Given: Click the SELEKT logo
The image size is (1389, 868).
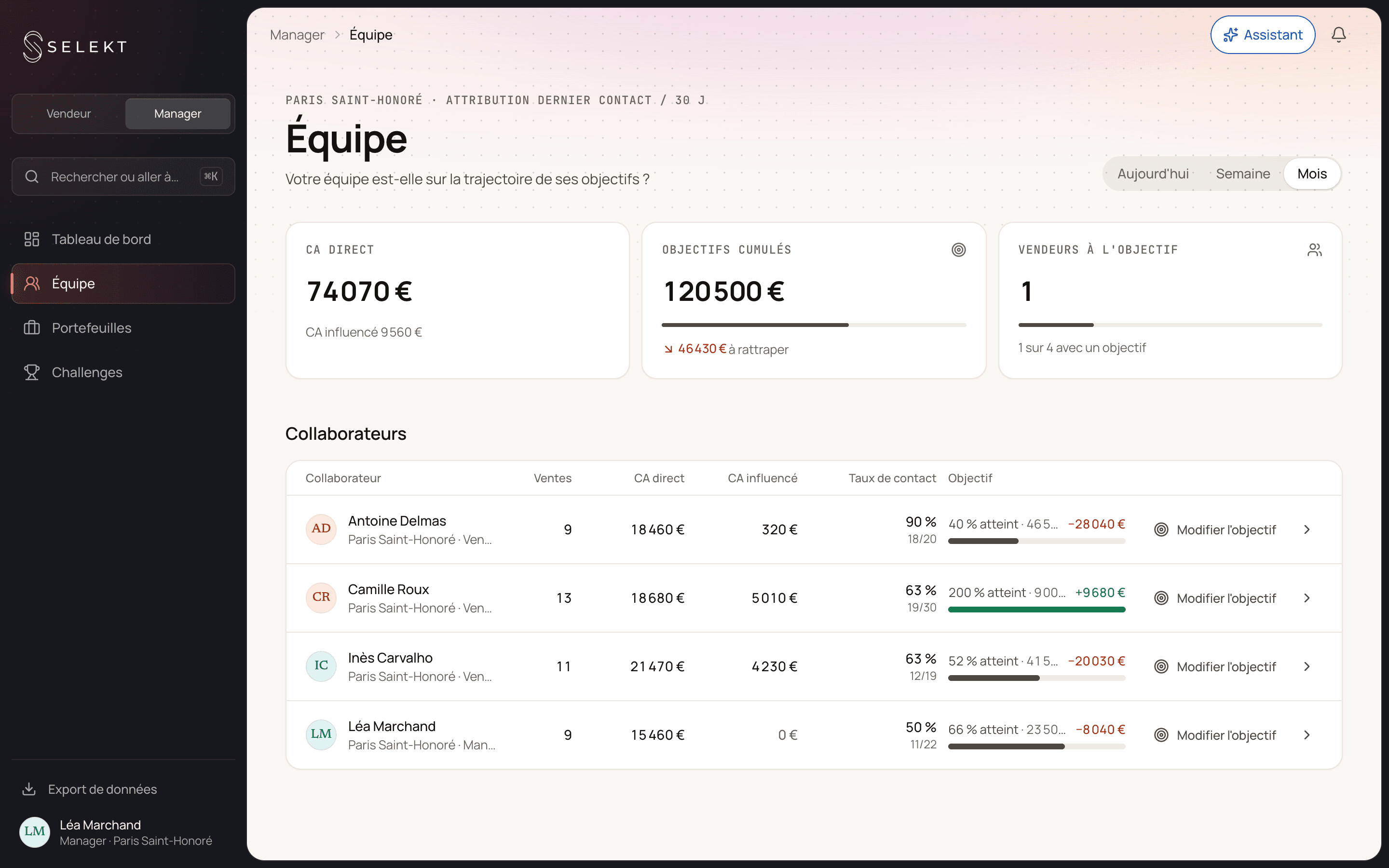Looking at the screenshot, I should pyautogui.click(x=75, y=46).
